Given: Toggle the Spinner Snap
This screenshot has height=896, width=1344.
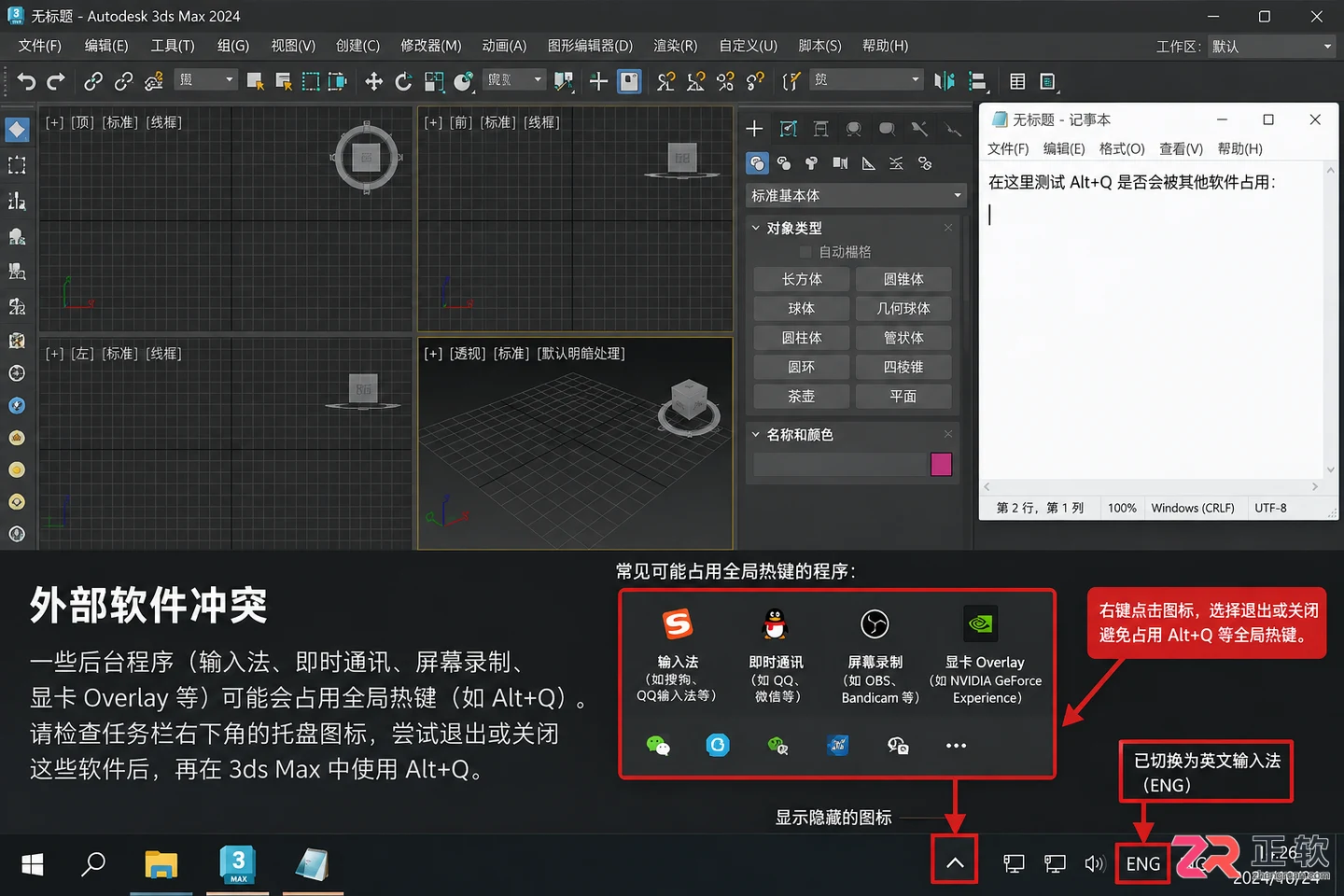Looking at the screenshot, I should 755,81.
